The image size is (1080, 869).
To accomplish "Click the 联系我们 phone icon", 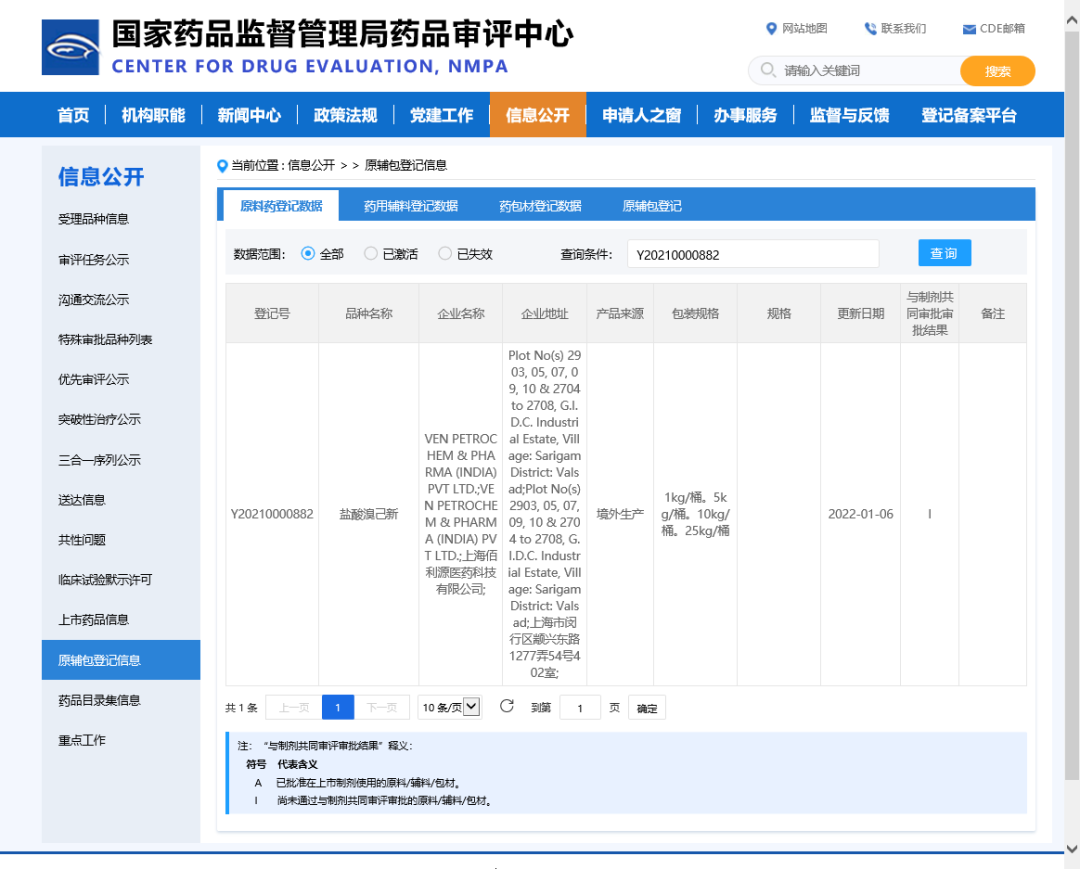I will click(870, 29).
